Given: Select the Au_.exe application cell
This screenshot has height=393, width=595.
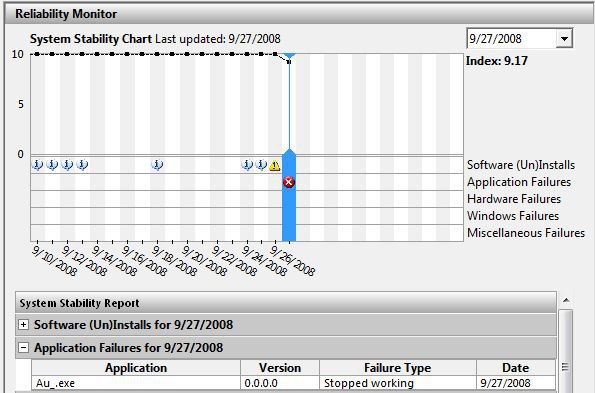Looking at the screenshot, I should [136, 383].
